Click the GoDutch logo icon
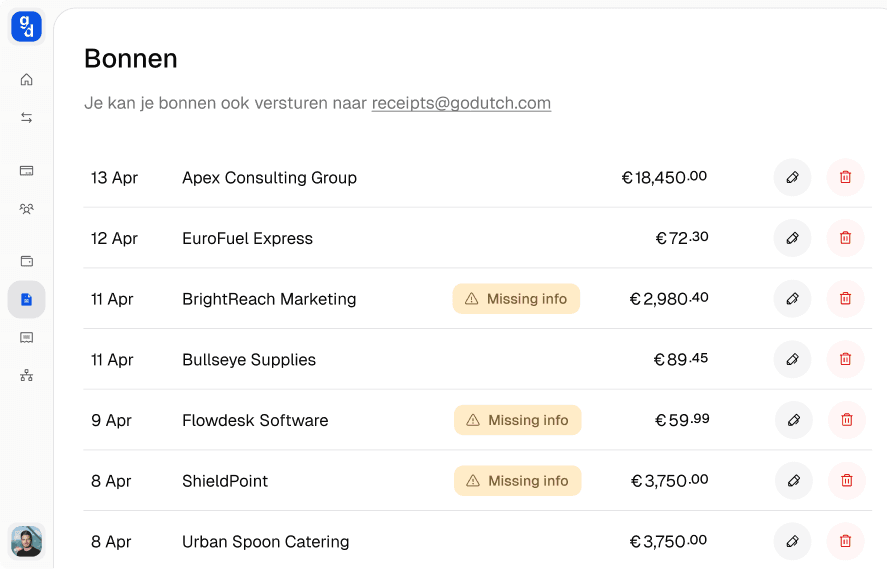 click(x=26, y=27)
